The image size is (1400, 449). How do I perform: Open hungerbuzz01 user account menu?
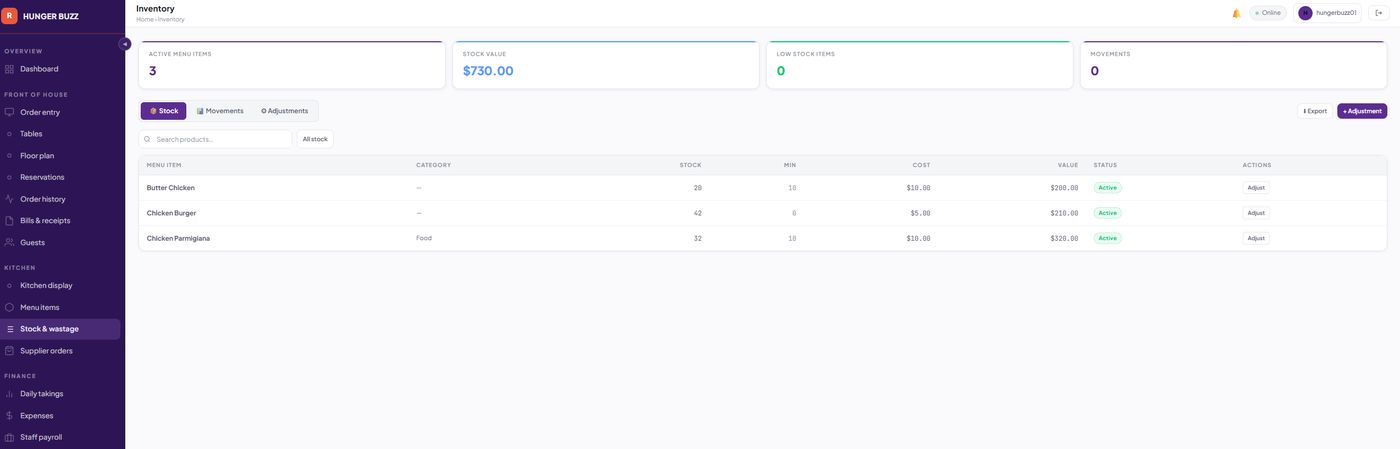[1329, 13]
